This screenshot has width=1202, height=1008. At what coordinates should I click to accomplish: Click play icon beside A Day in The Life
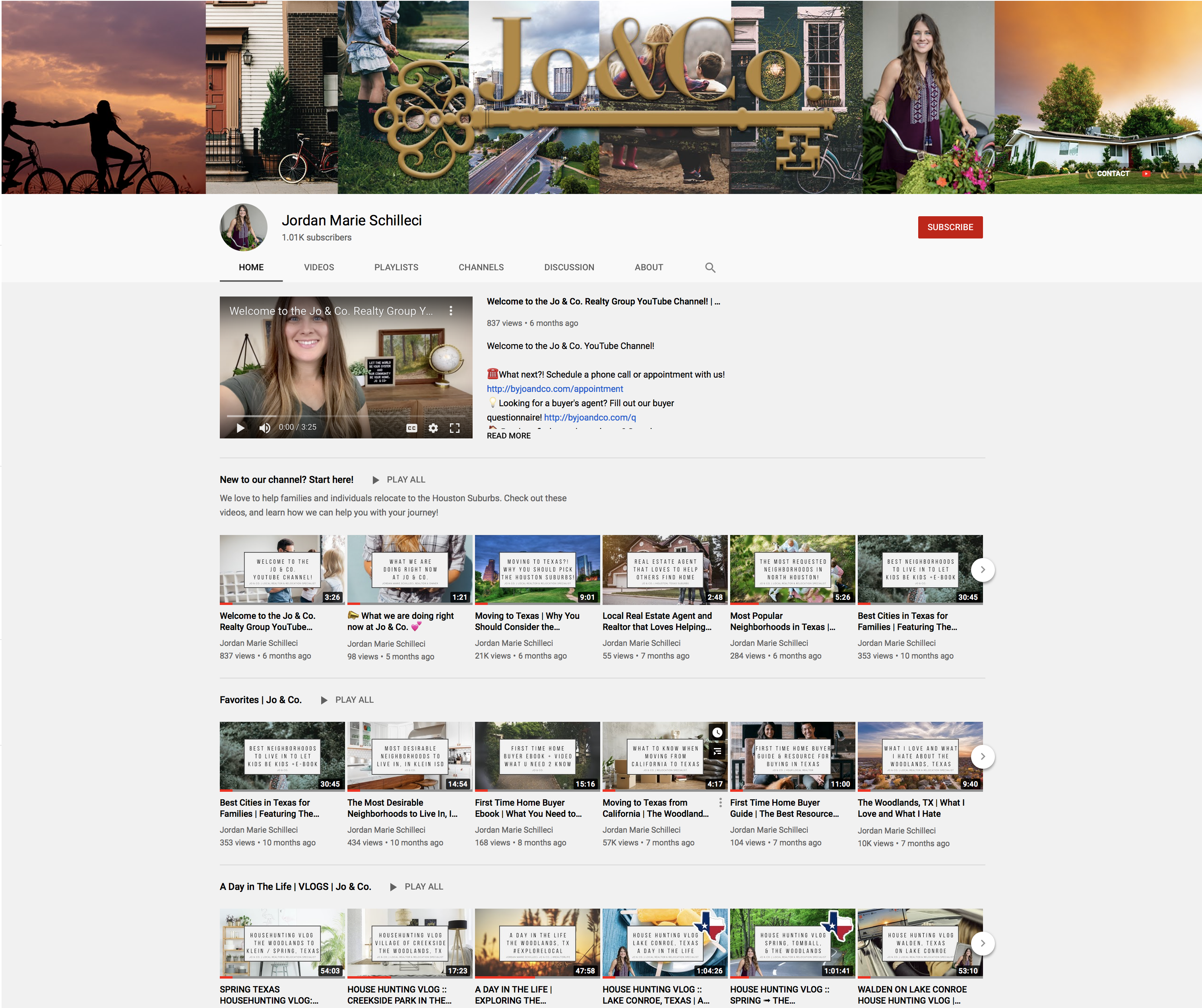click(x=393, y=887)
